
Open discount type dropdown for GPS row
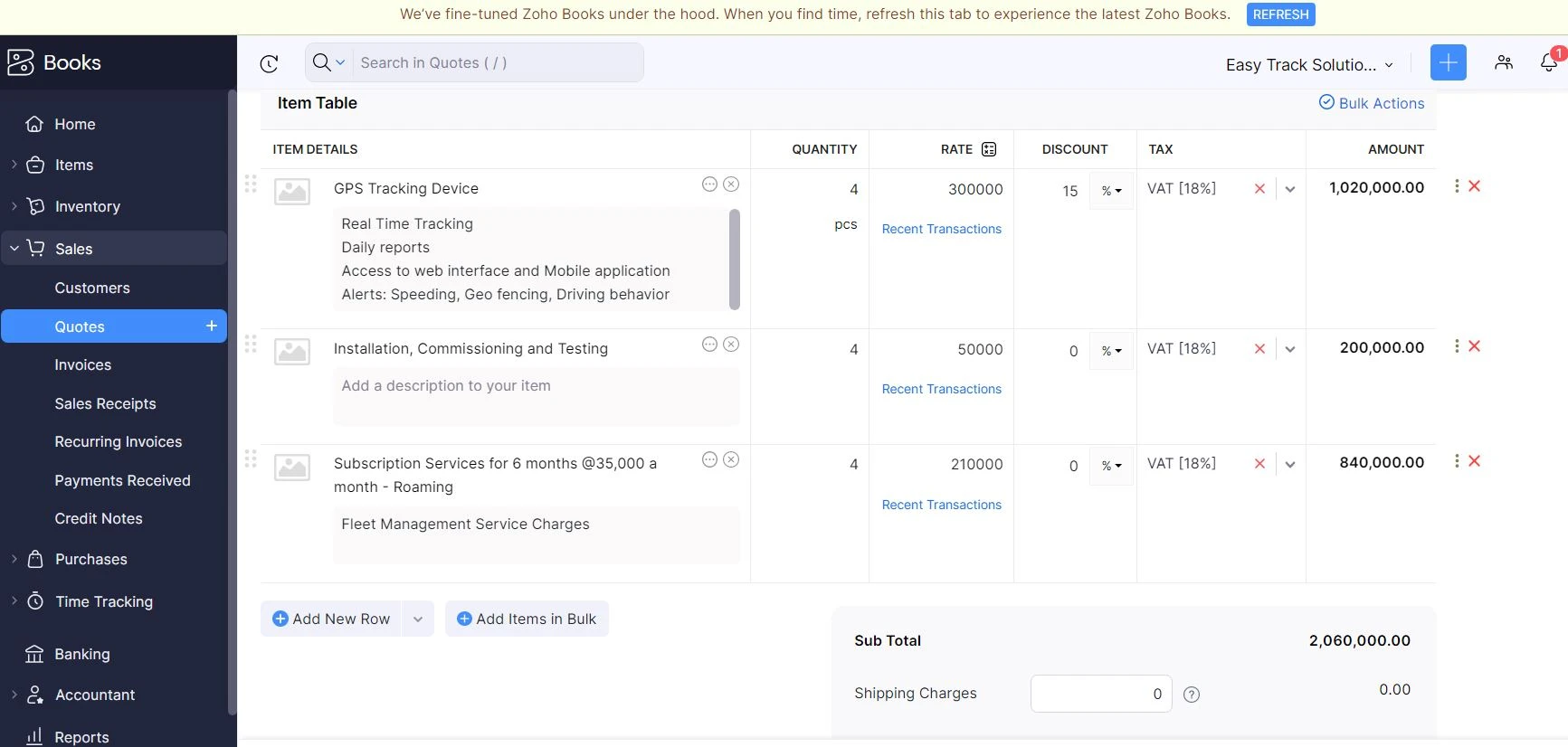(1111, 191)
